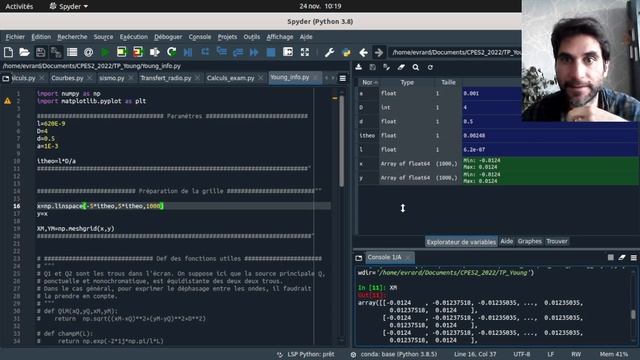Browse tabs using the editor folder icon

pos(6,78)
